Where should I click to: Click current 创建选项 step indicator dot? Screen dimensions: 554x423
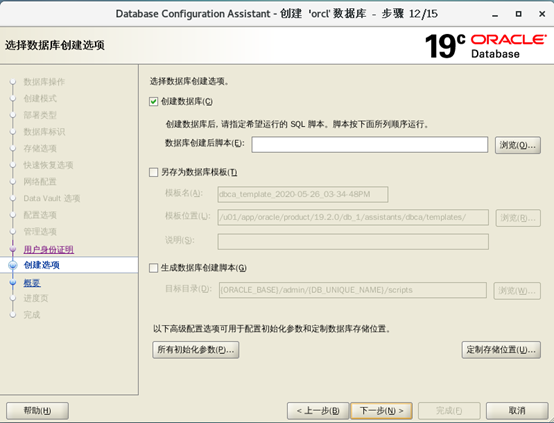[x=13, y=265]
